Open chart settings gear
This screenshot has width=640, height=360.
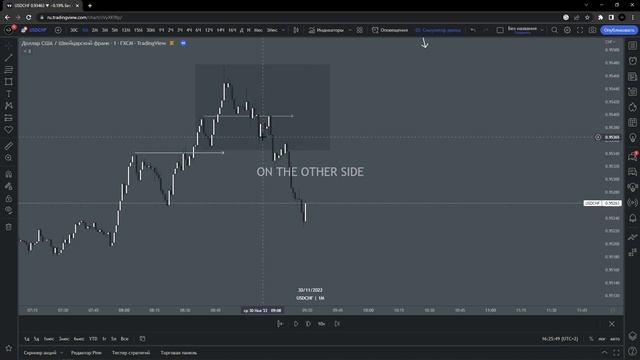[x=567, y=30]
